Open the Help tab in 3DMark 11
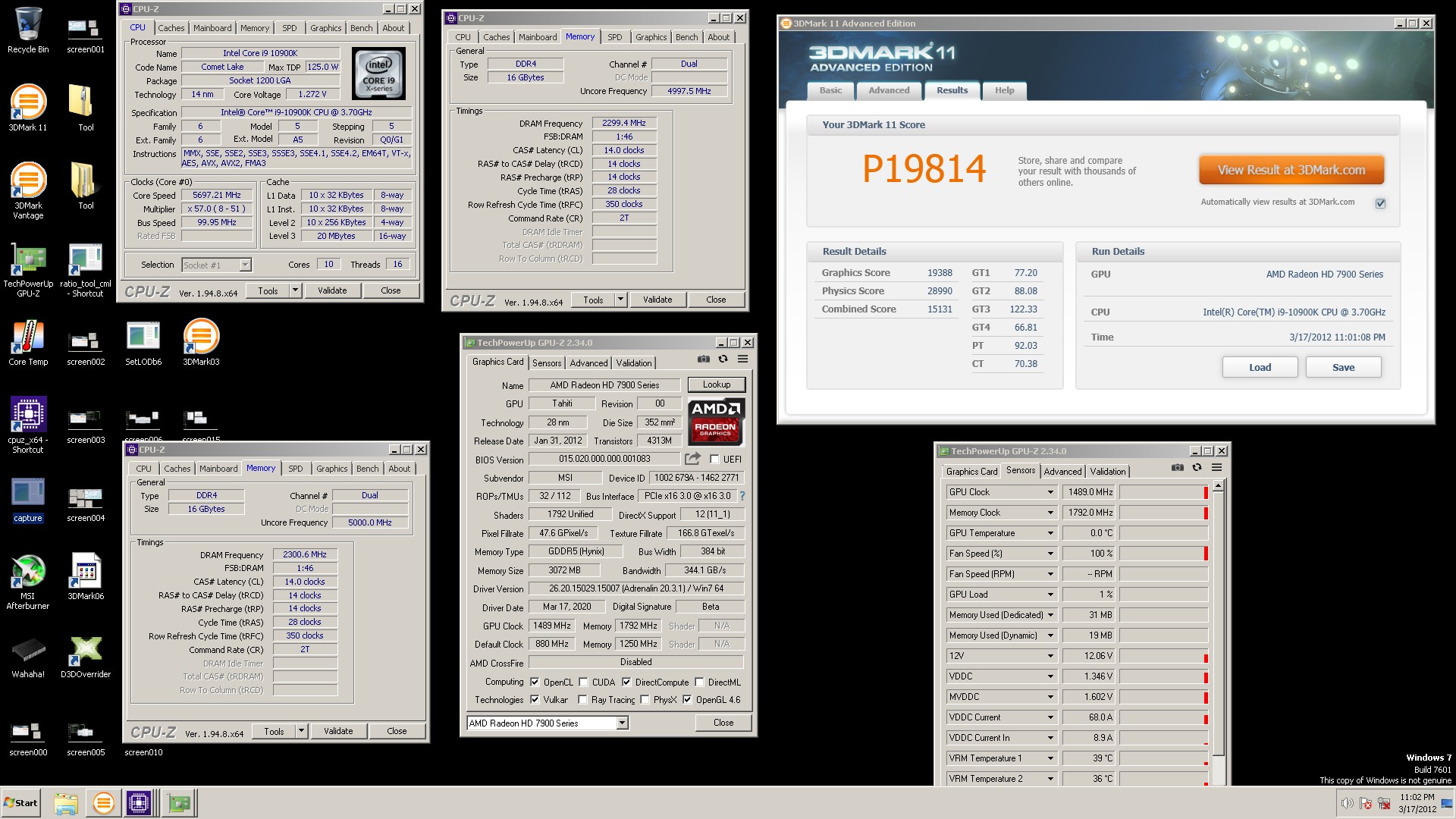Image resolution: width=1456 pixels, height=819 pixels. pyautogui.click(x=1004, y=90)
